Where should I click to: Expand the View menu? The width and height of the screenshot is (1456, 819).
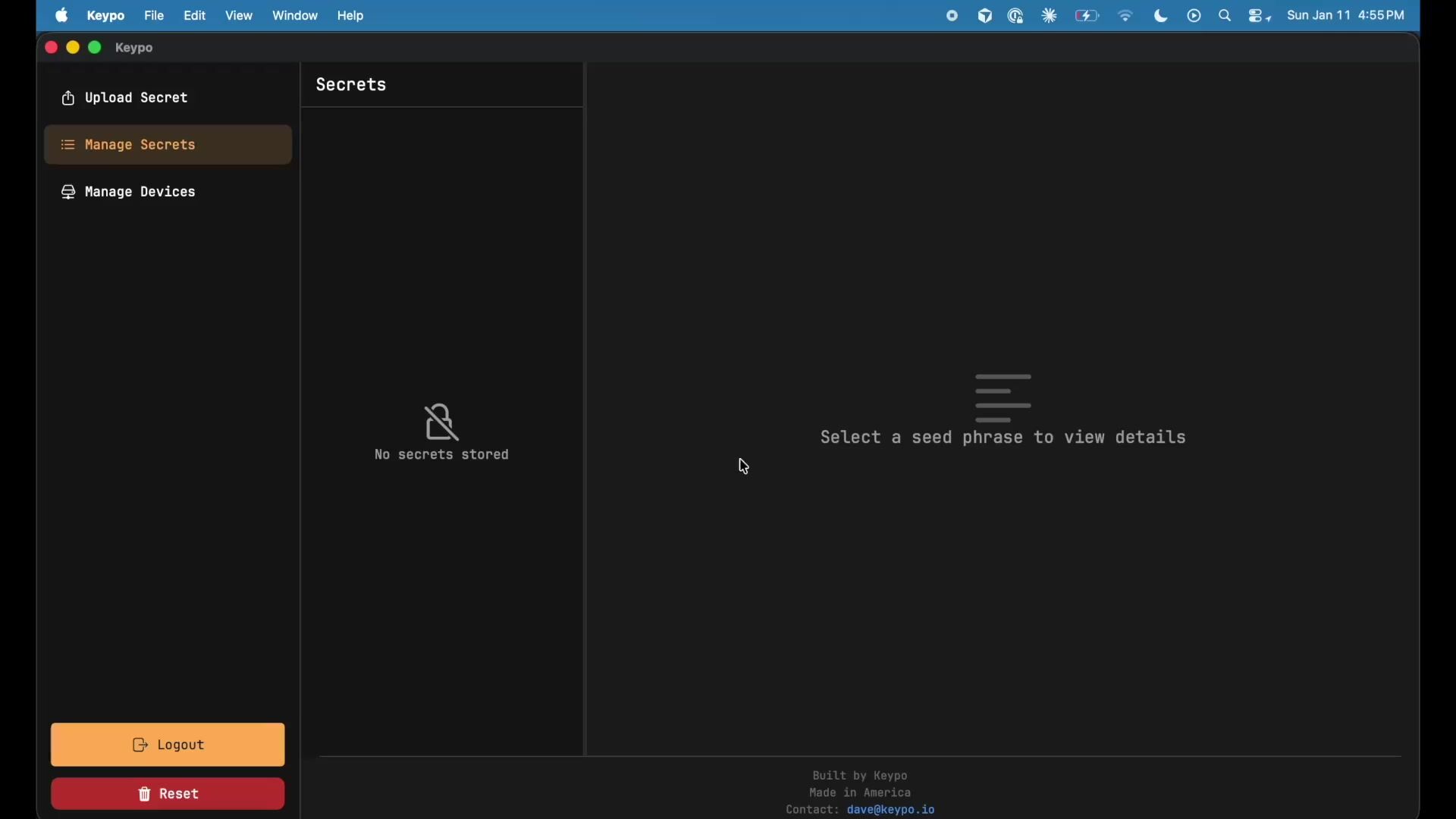pos(240,16)
